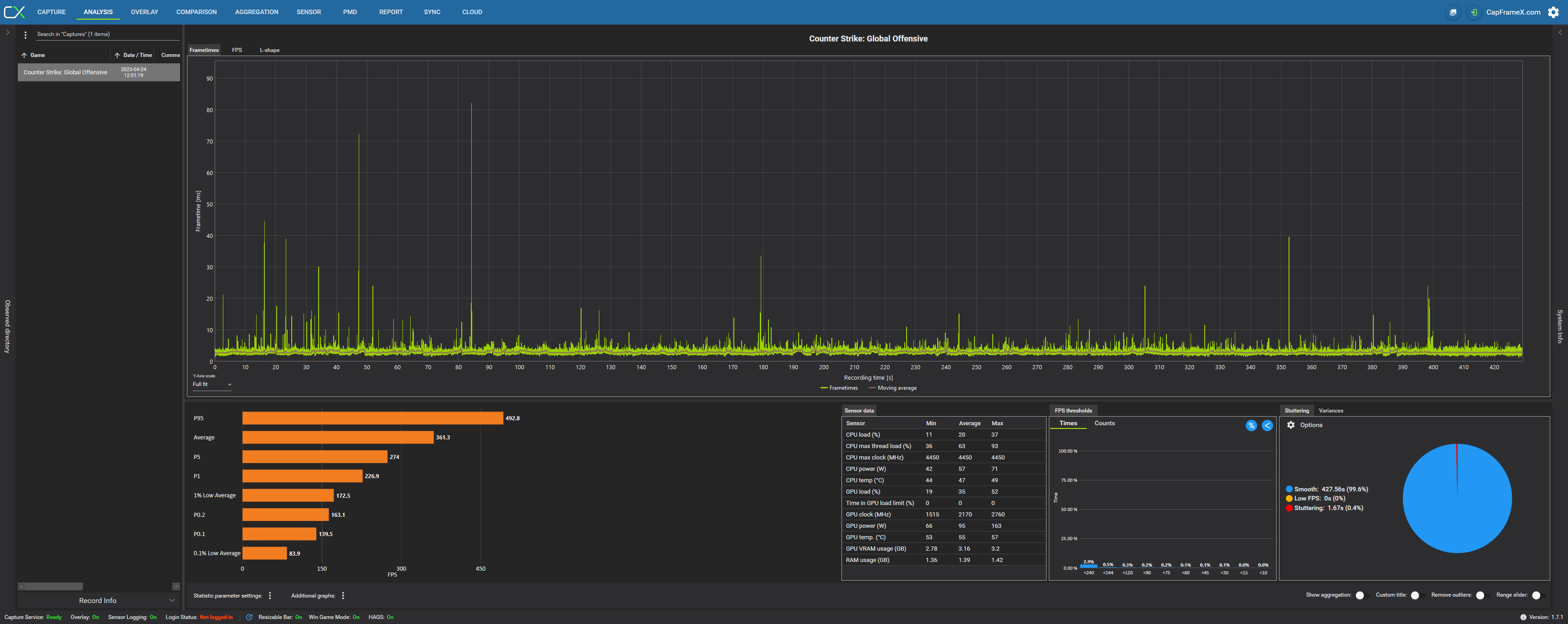The image size is (1568, 624).
Task: Go to the COMPARISON tab
Action: pos(196,12)
